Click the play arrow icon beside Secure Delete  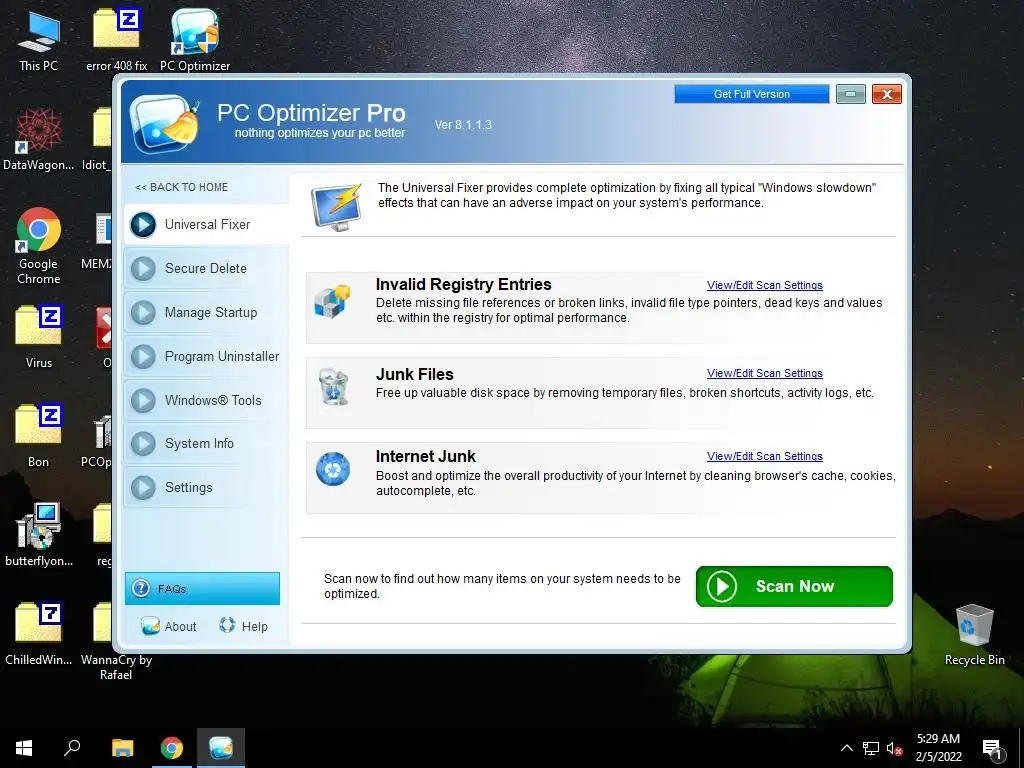click(143, 268)
